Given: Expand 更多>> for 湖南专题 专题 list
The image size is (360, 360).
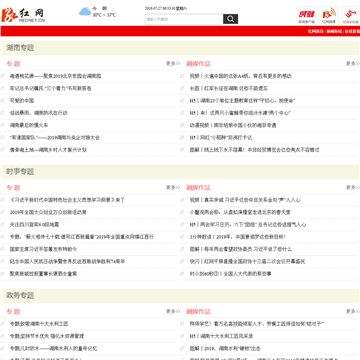Looking at the screenshot, I should point(173,63).
